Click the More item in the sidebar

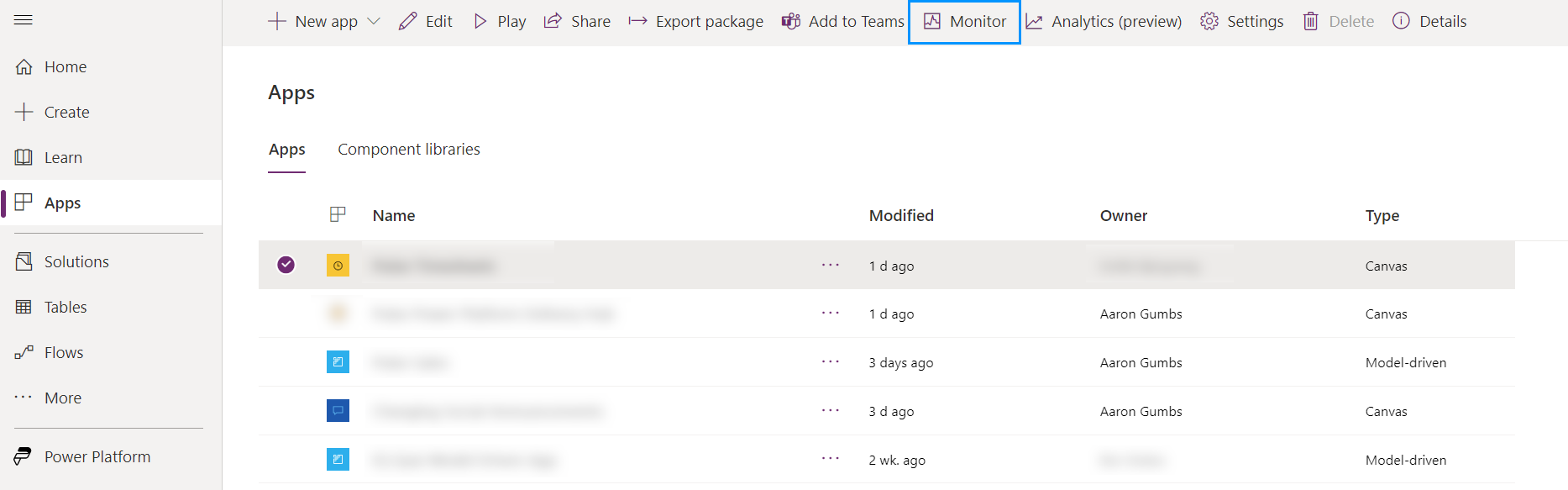tap(62, 397)
